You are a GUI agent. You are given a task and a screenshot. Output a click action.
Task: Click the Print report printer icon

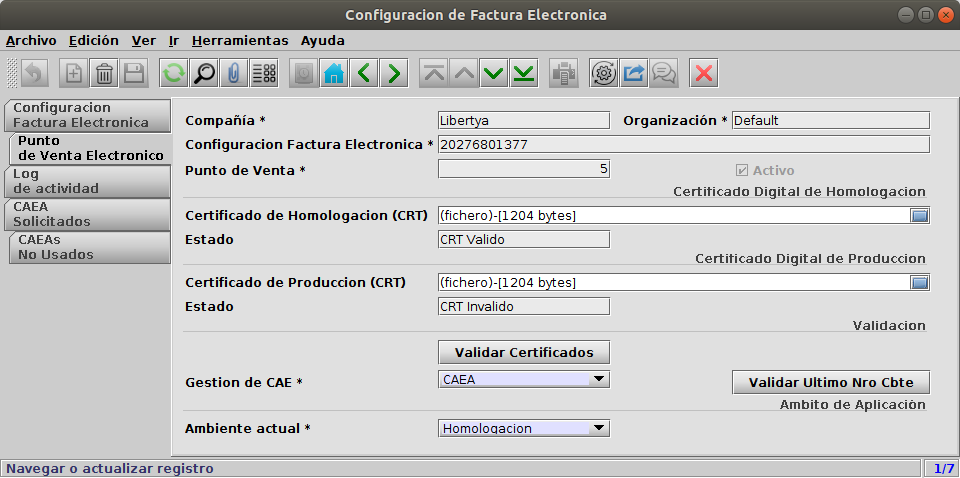564,74
